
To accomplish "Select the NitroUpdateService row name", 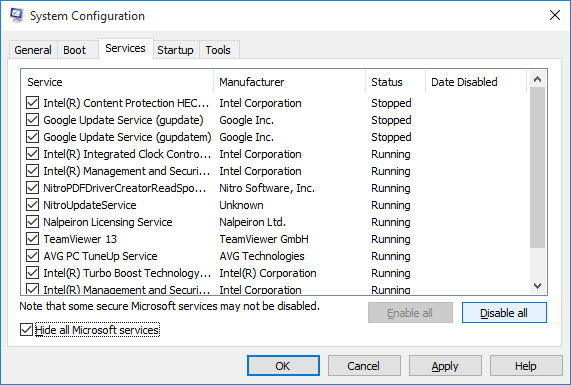I will (x=90, y=205).
